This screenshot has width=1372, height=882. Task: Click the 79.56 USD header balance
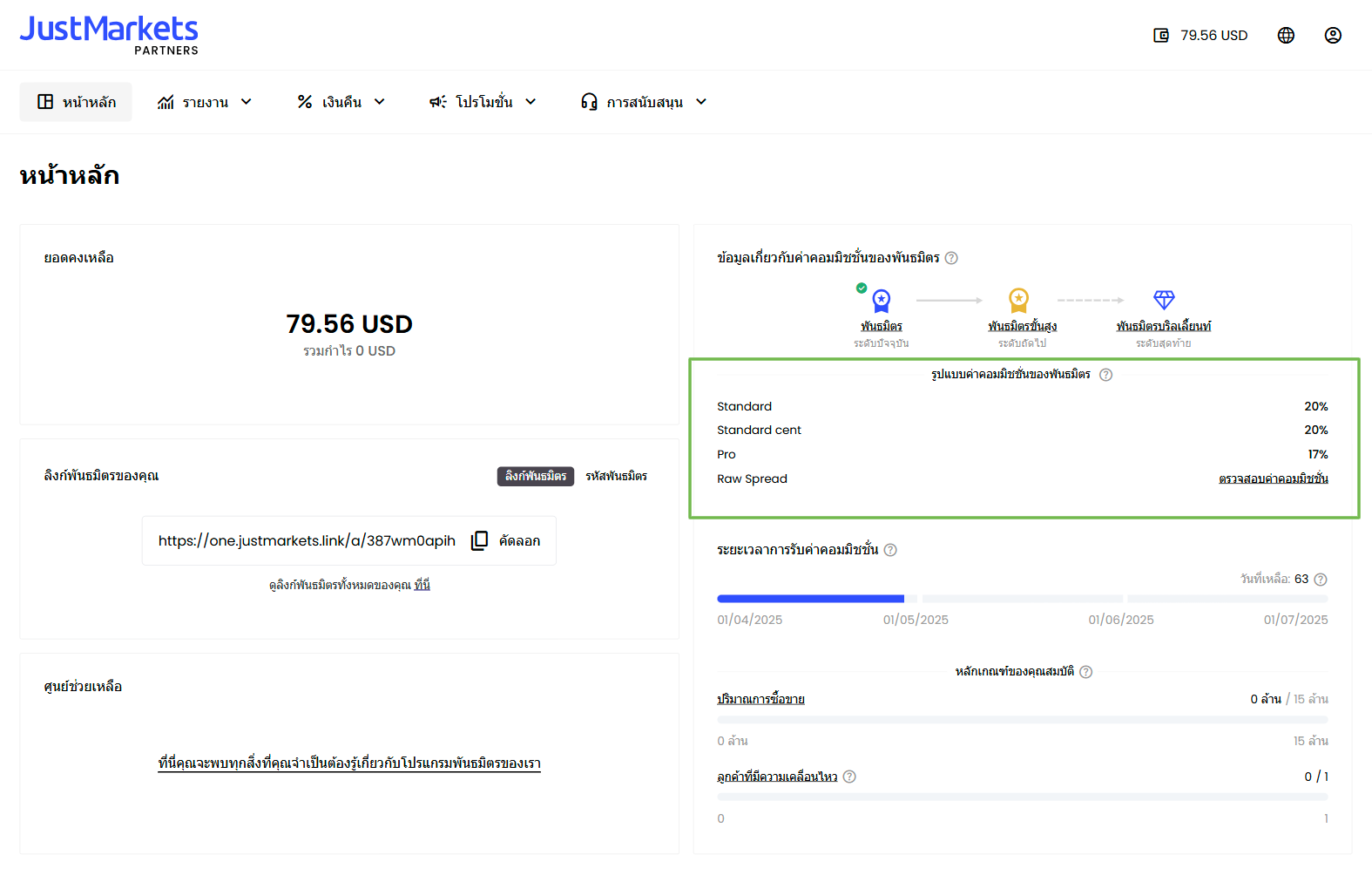pos(1214,36)
